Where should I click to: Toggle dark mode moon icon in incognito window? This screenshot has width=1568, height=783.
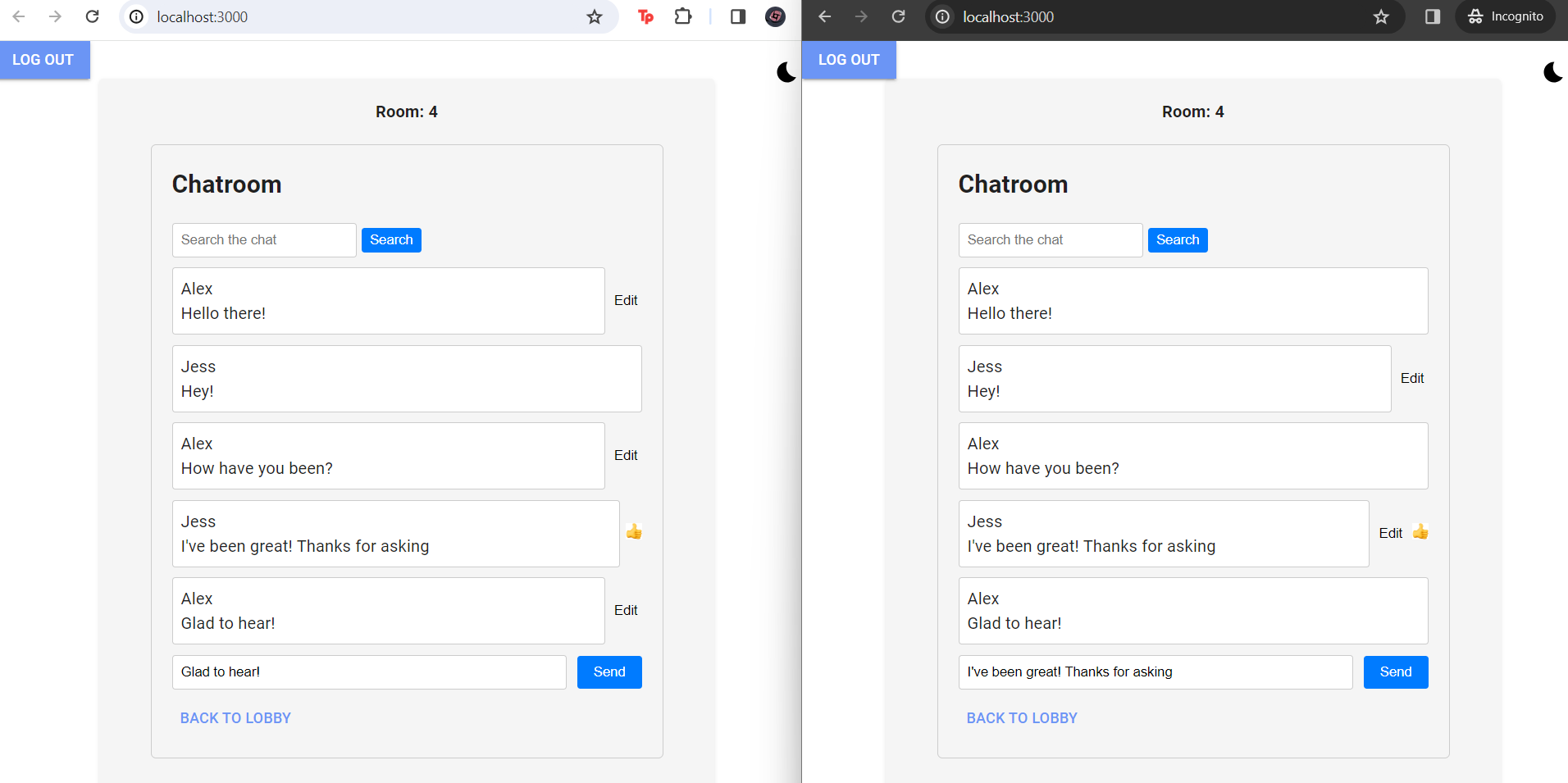point(1552,72)
